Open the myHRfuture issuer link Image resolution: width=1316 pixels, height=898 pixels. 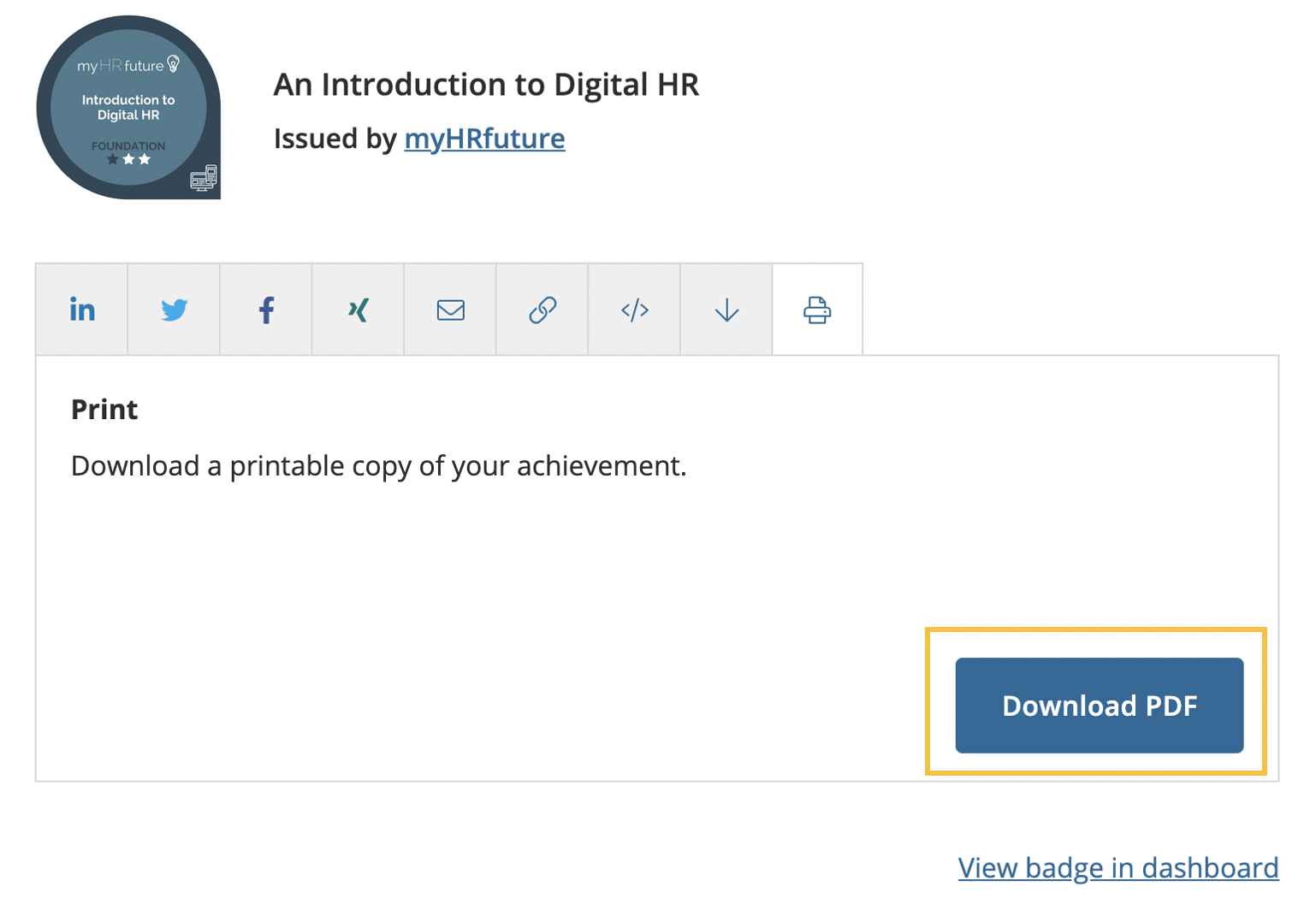point(484,139)
